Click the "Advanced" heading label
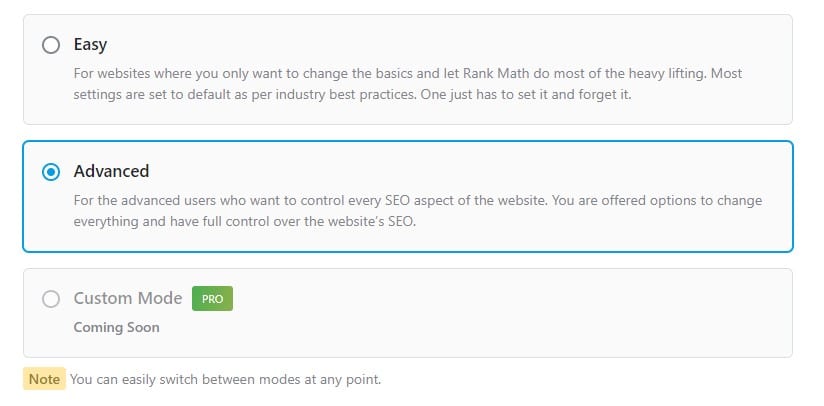824x406 pixels. 111,171
